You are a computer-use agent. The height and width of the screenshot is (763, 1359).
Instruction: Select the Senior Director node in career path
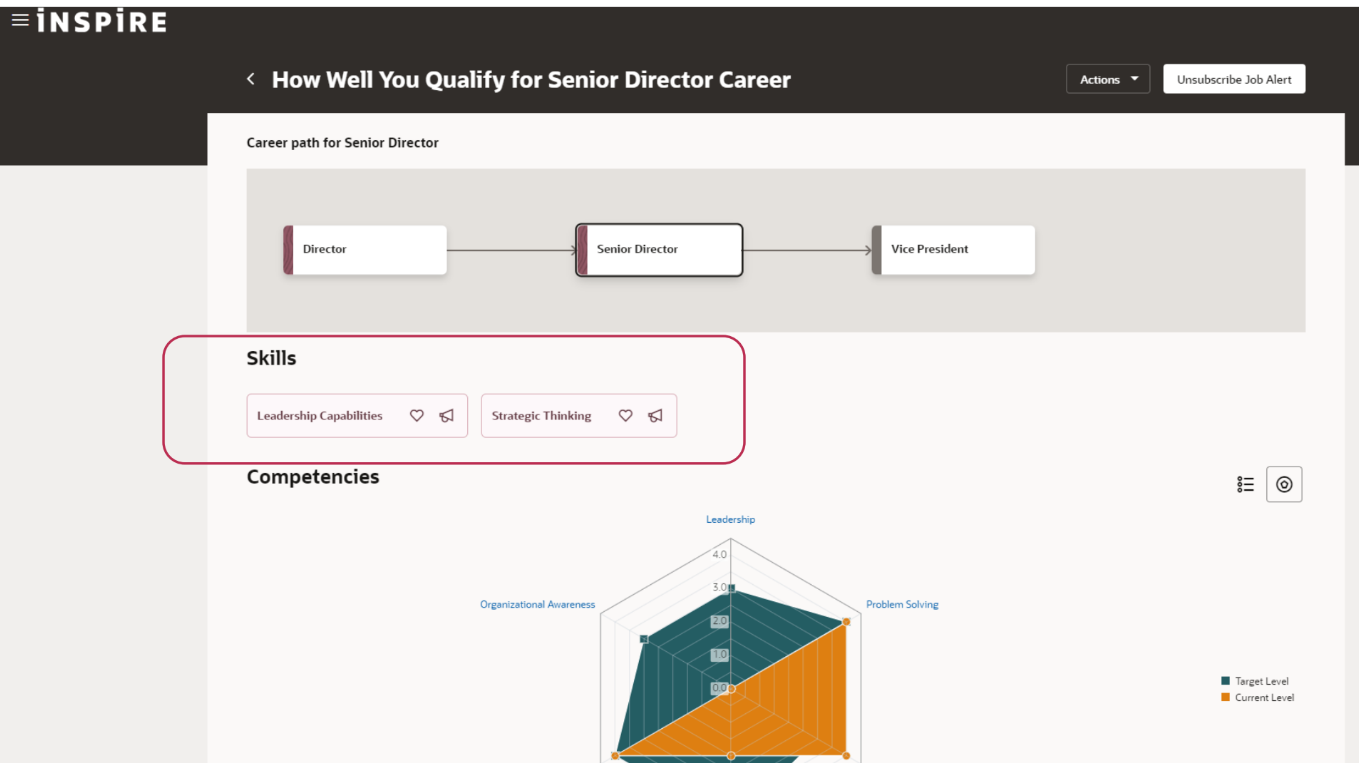(x=658, y=249)
